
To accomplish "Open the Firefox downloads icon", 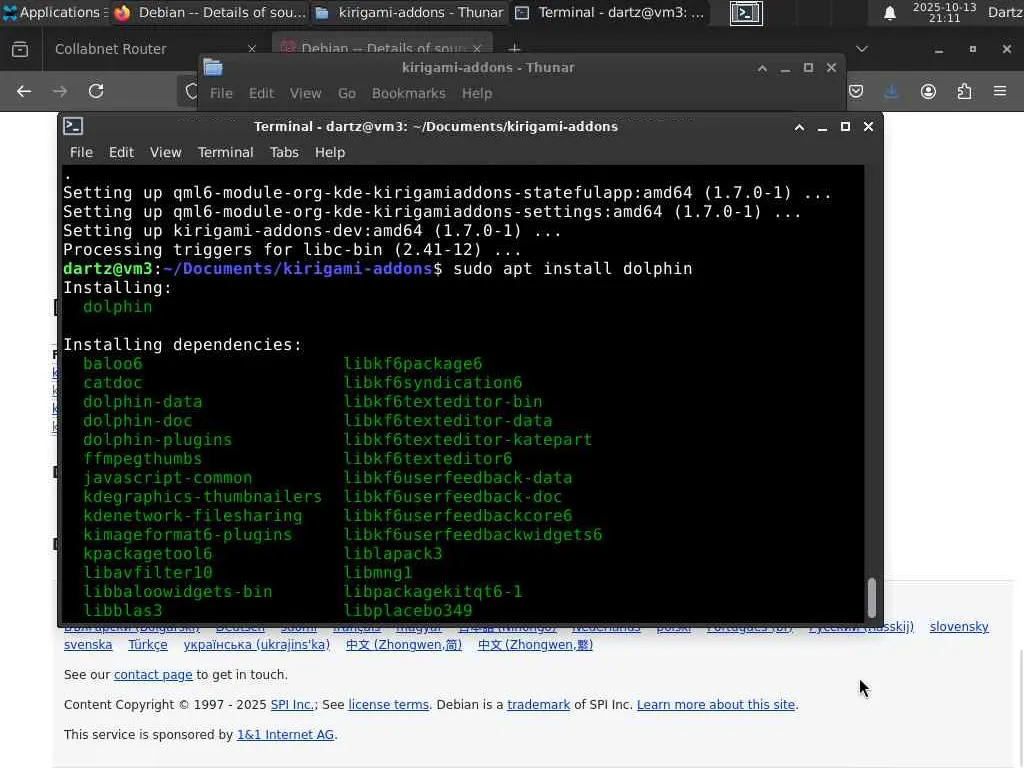I will [891, 91].
